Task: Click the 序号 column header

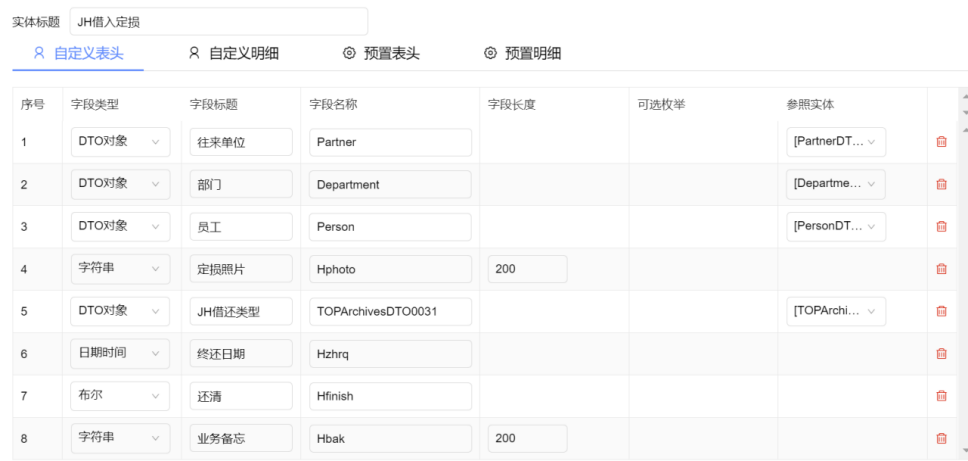Action: tap(32, 104)
